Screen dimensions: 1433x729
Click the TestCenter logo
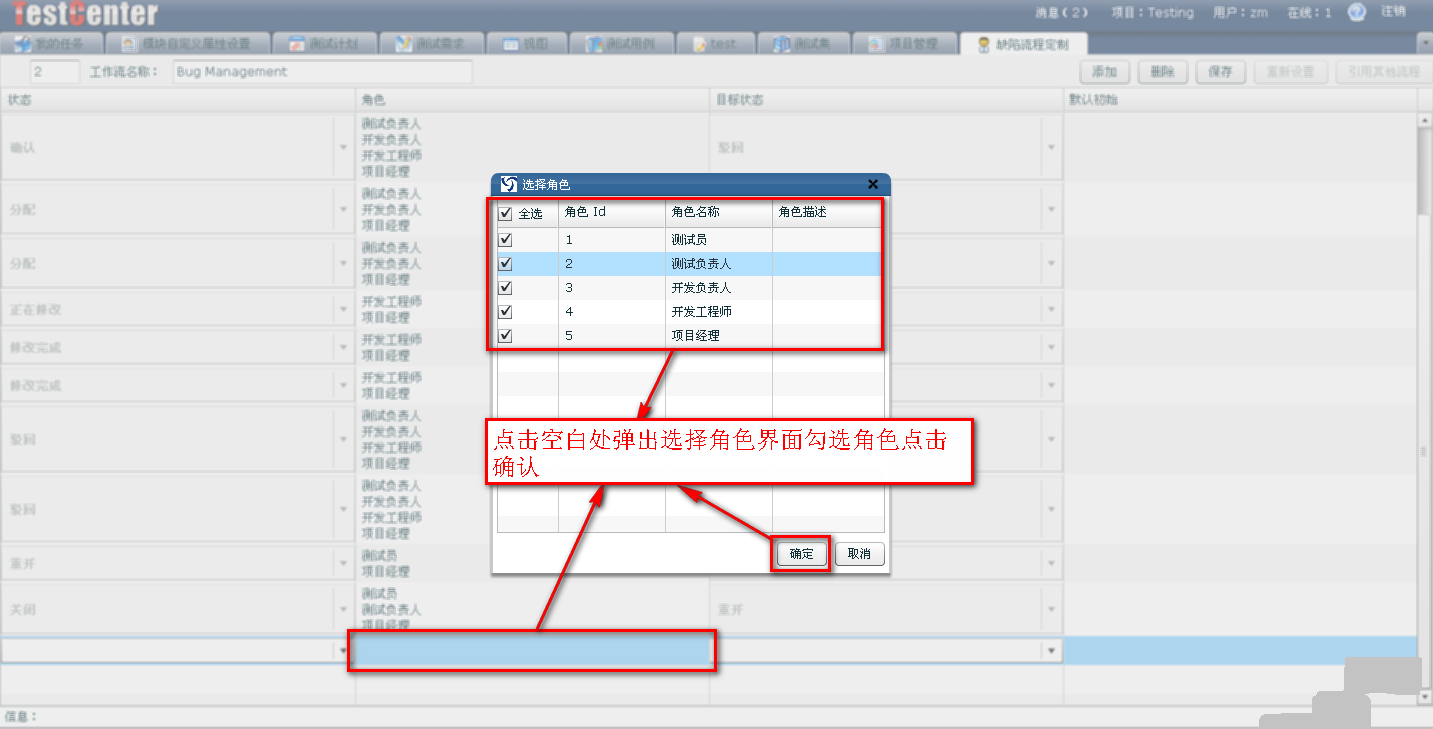pyautogui.click(x=84, y=13)
